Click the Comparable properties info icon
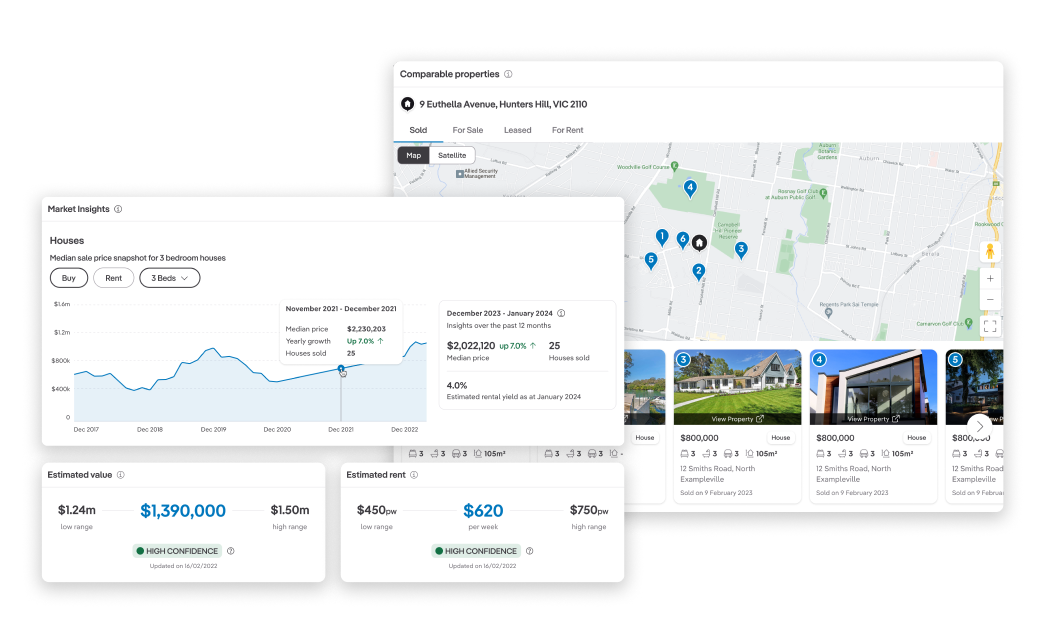This screenshot has width=1046, height=643. [508, 74]
